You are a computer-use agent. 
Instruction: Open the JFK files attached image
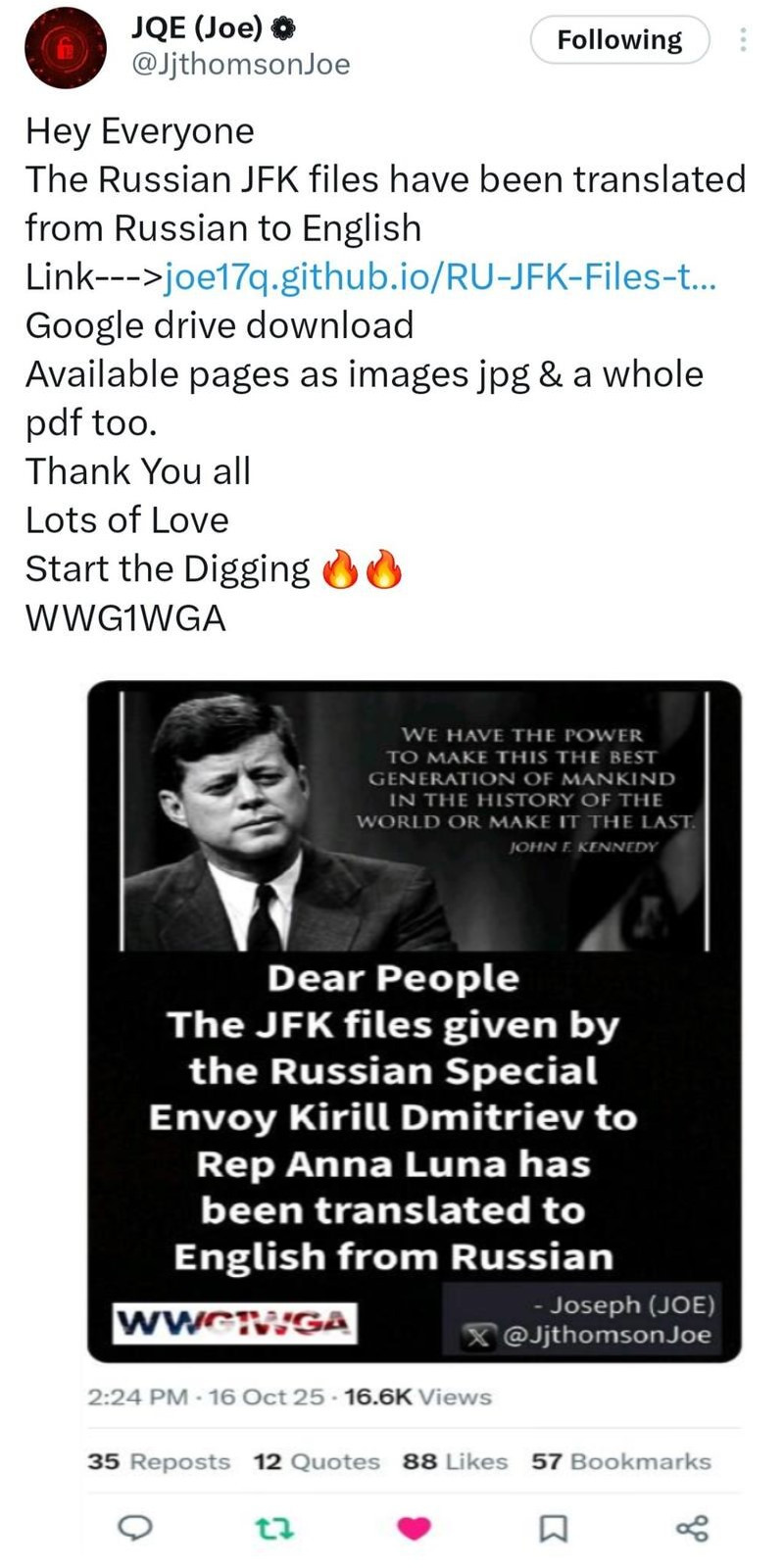(415, 1021)
